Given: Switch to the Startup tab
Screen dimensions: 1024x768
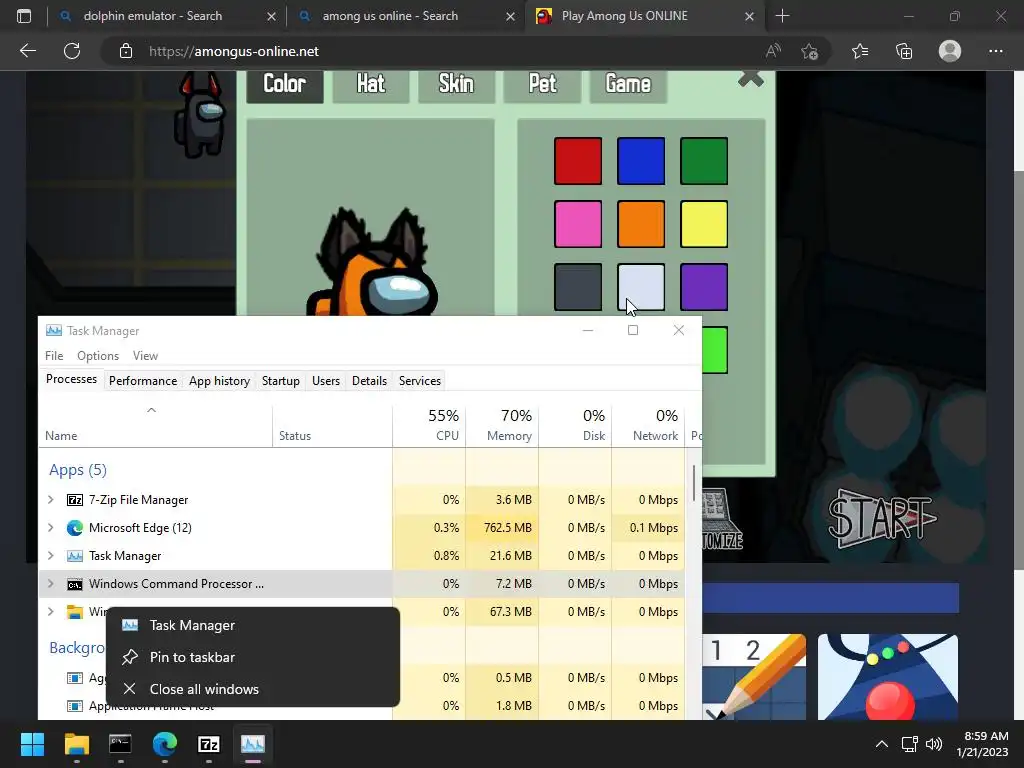Looking at the screenshot, I should [281, 381].
